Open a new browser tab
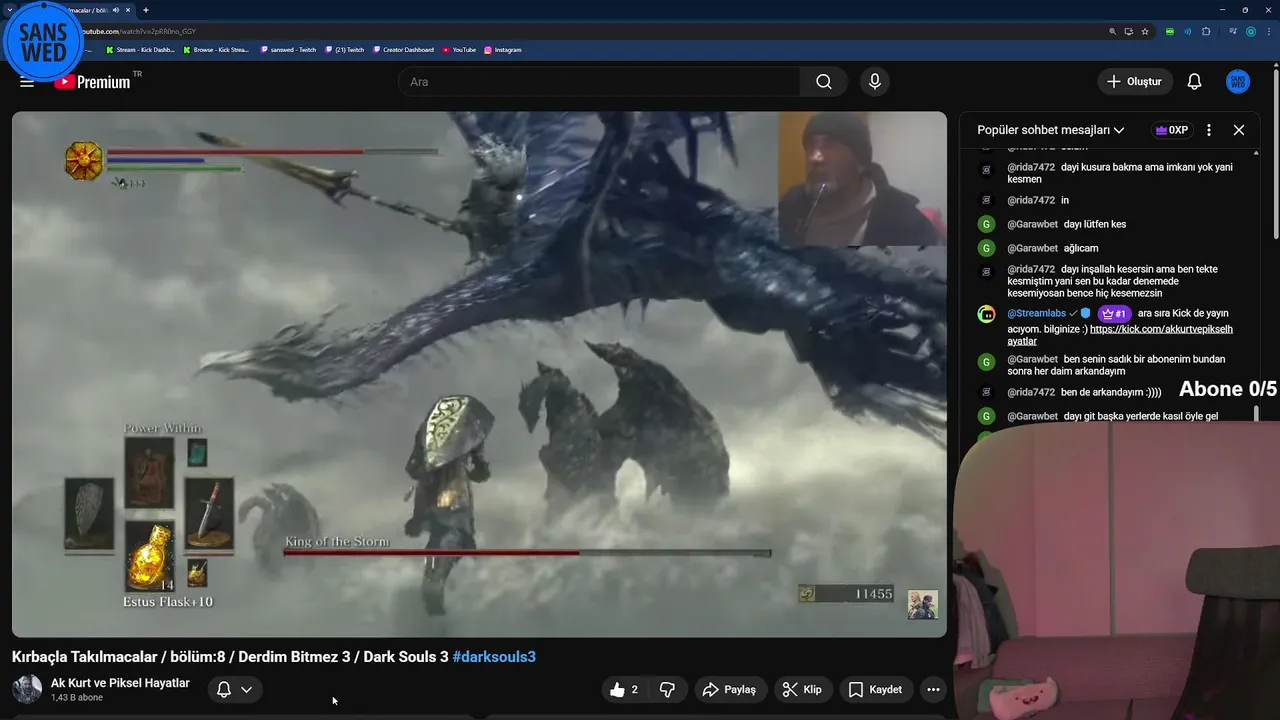 146,10
